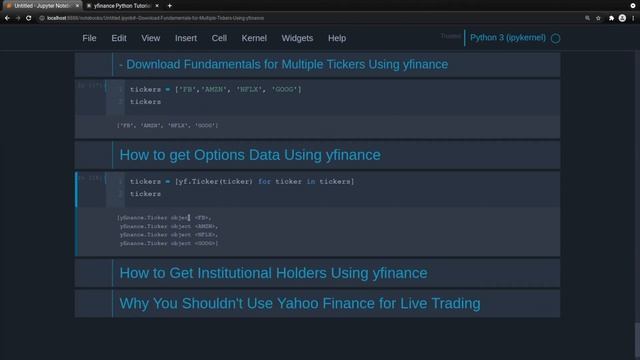Viewport: 640px width, 360px height.
Task: Go back with the browser back arrow
Action: coord(7,18)
